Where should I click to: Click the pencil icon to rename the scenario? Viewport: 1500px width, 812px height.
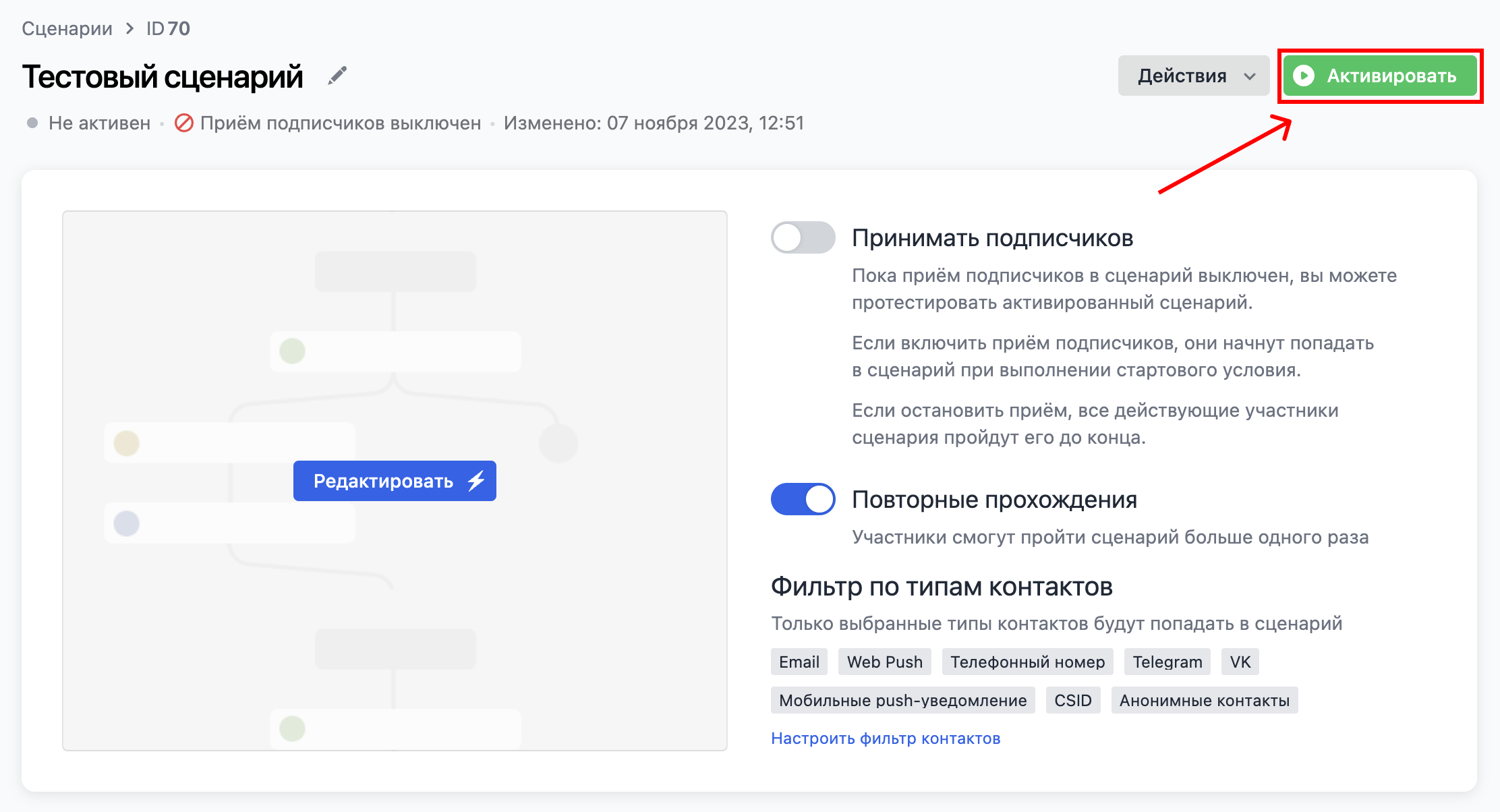point(337,76)
